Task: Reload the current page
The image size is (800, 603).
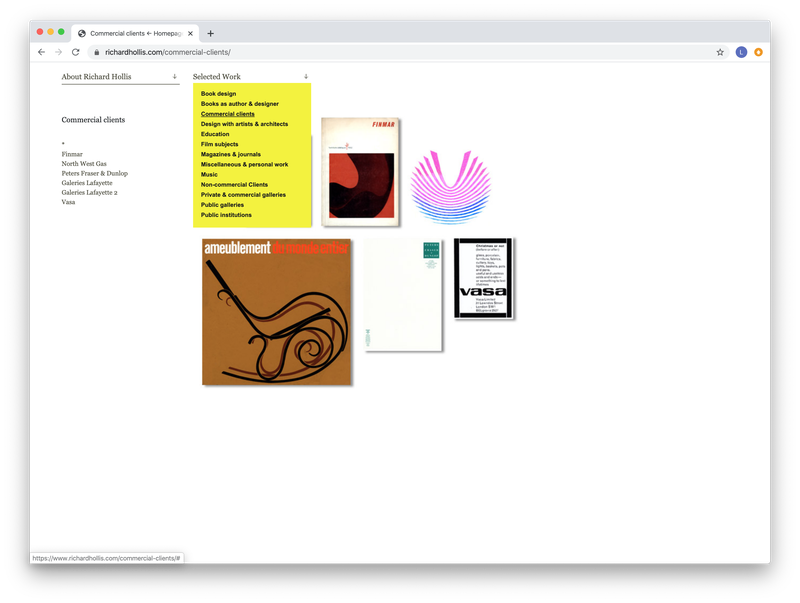Action: 76,52
